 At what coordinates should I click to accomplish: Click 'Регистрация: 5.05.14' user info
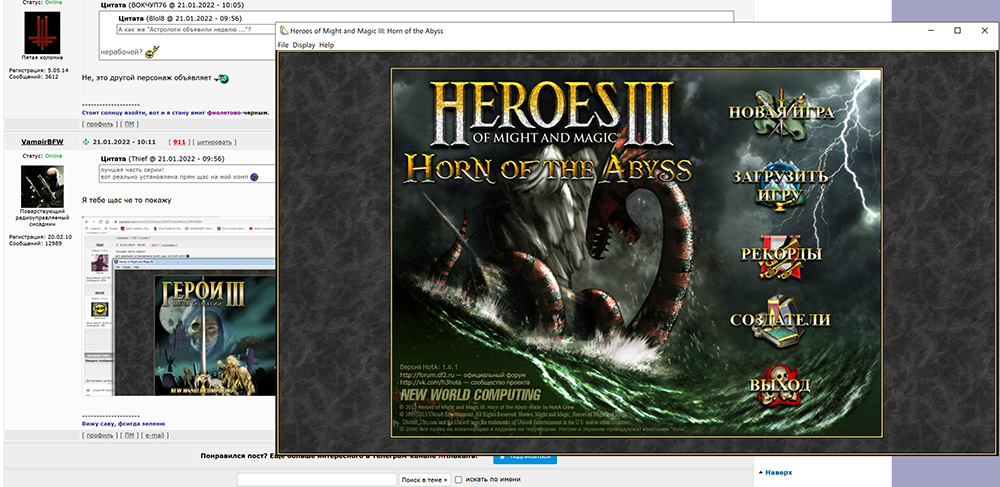coord(38,70)
